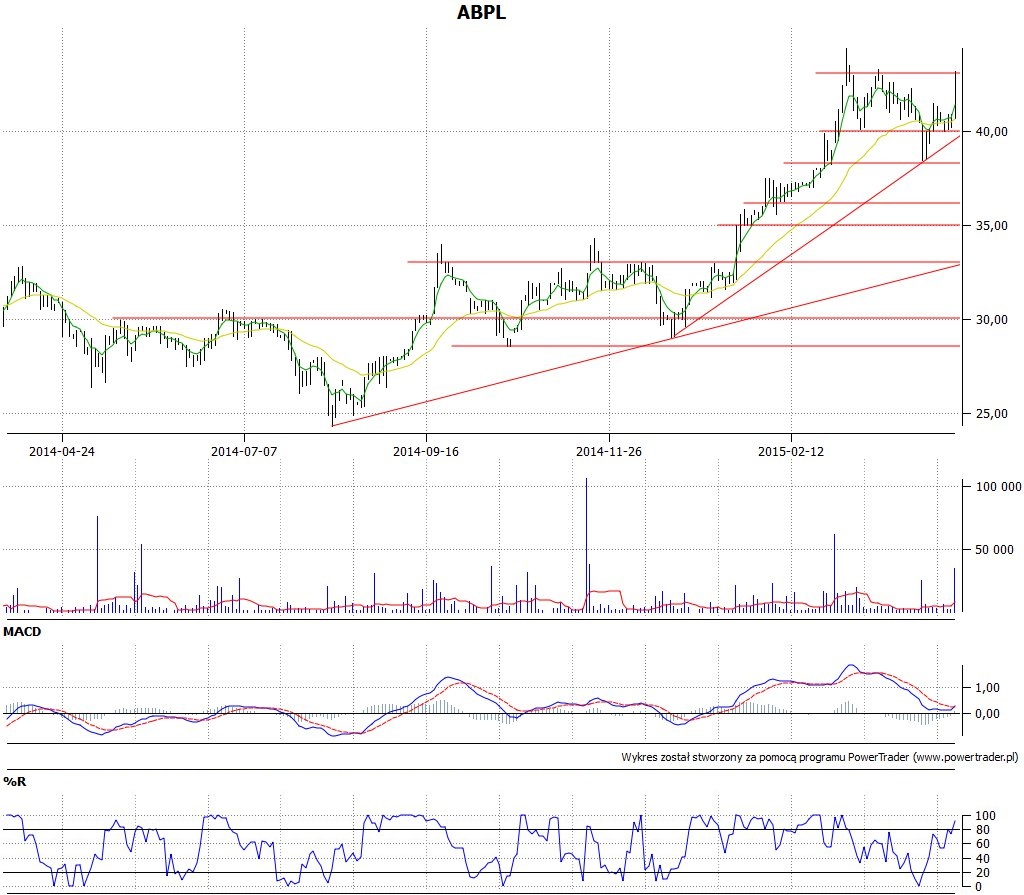Select the 2014-11-26 date label
The height and width of the screenshot is (895, 1024).
coord(609,451)
